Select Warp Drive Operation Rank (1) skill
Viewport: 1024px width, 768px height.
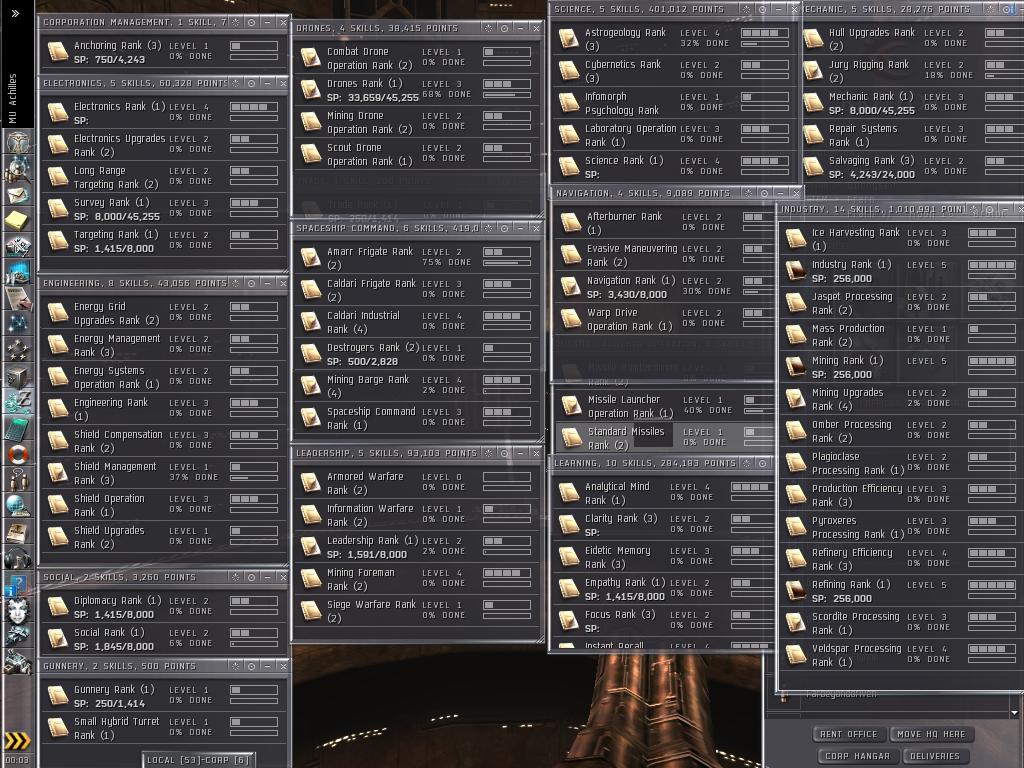point(664,319)
